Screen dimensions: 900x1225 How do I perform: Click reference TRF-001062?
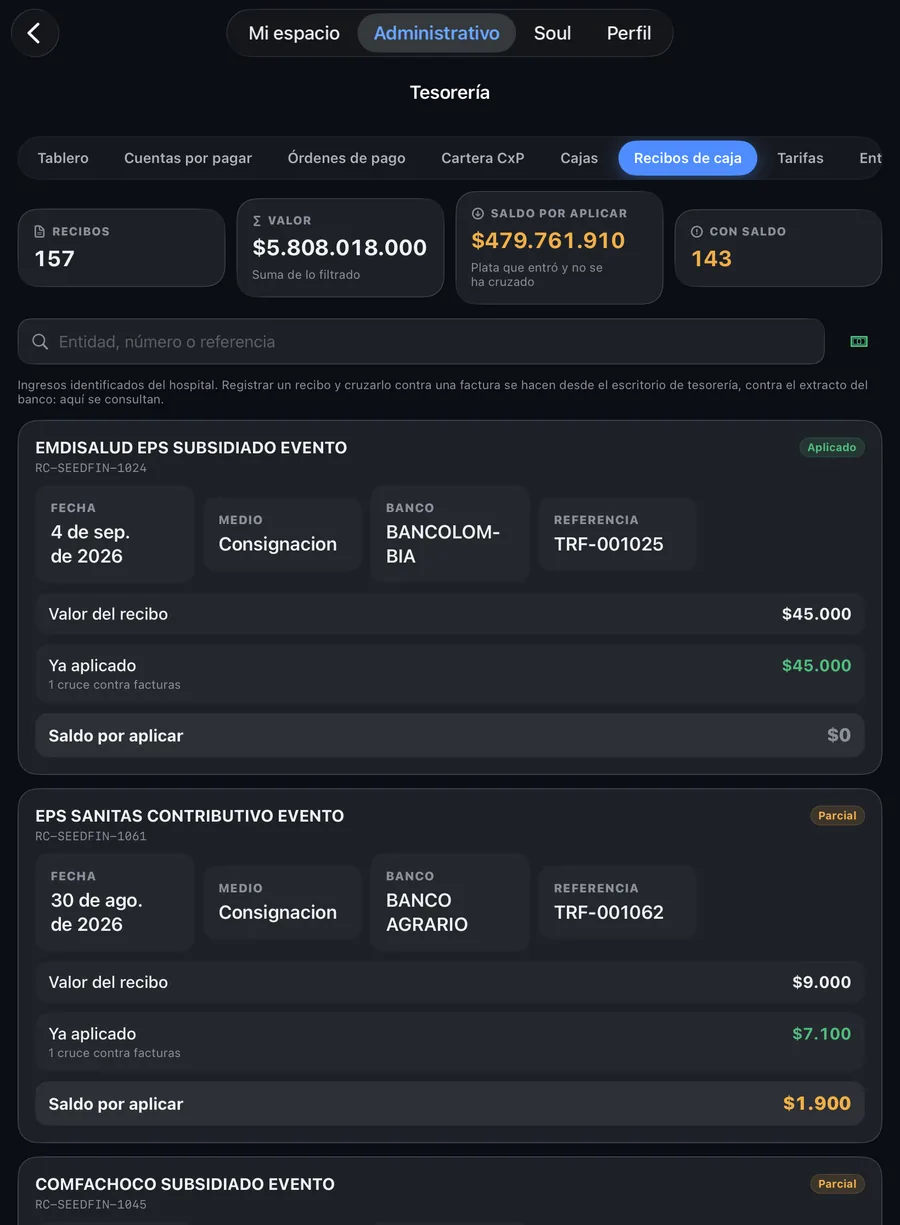pyautogui.click(x=609, y=912)
